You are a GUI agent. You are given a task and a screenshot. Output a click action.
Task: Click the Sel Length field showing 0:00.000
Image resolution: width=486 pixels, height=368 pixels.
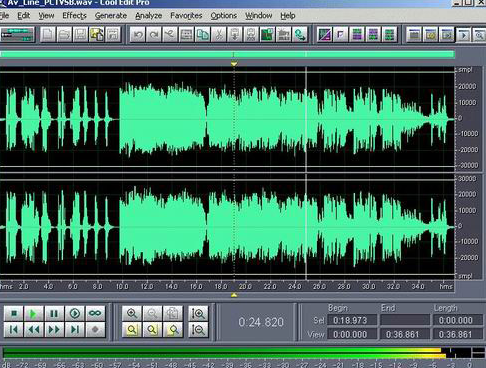[458, 320]
